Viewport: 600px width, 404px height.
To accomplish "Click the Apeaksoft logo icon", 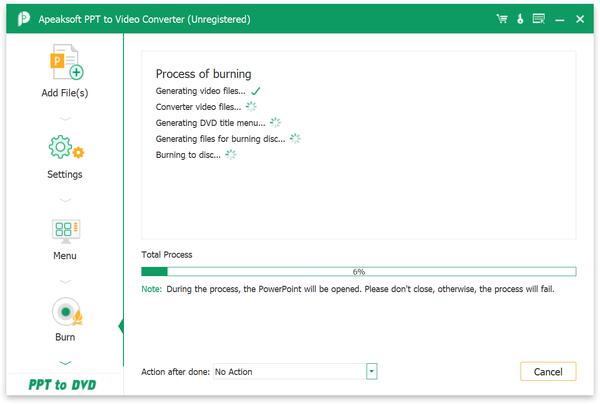I will [x=23, y=19].
